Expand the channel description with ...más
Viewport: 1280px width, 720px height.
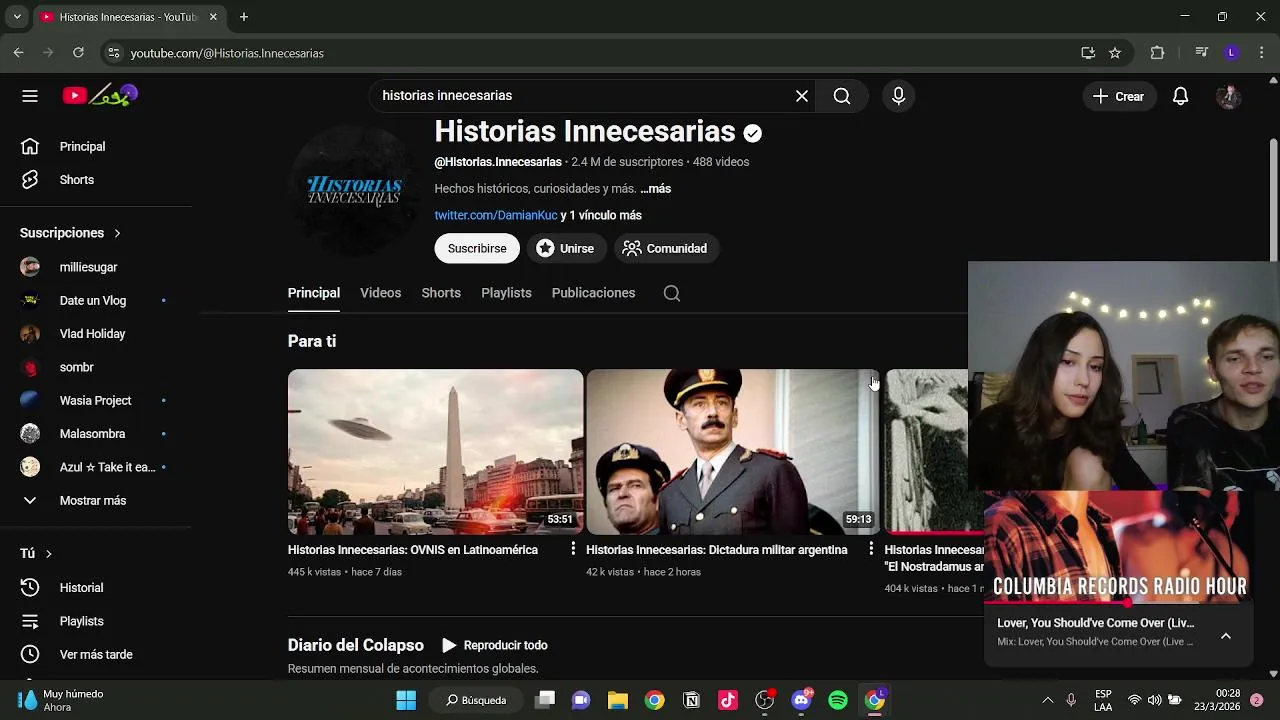656,189
